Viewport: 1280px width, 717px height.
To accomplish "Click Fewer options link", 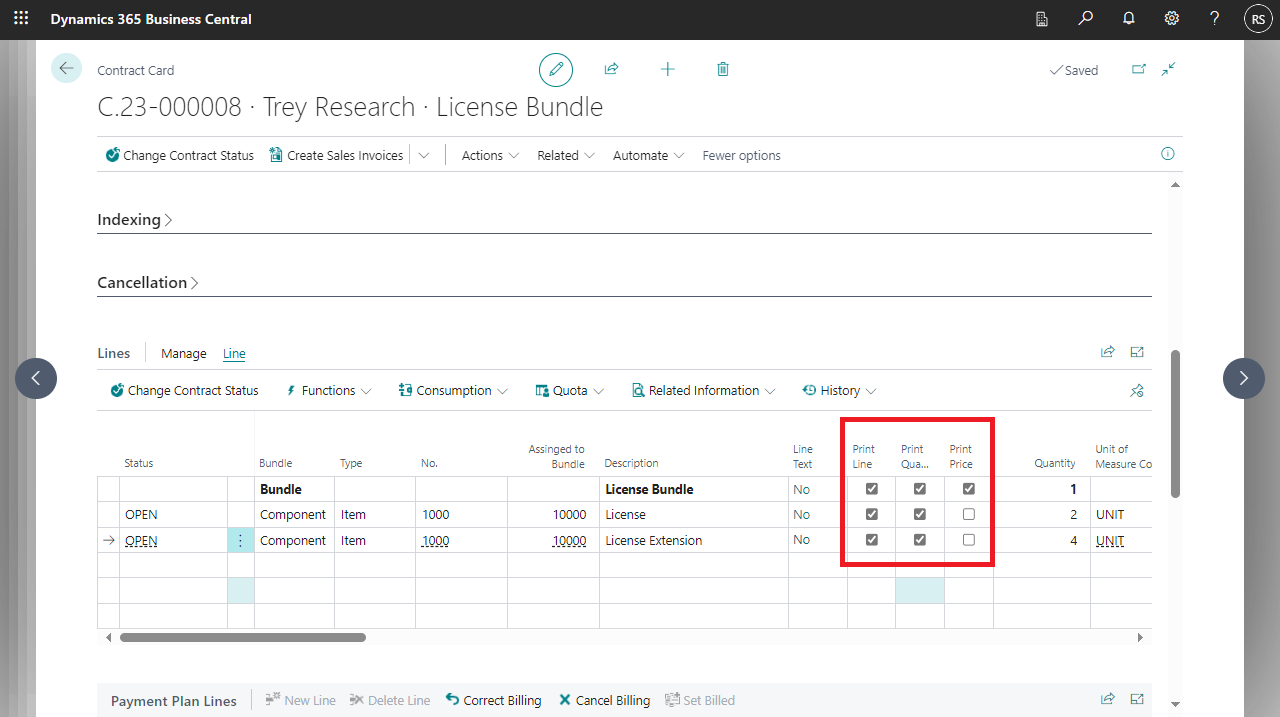I will 741,156.
